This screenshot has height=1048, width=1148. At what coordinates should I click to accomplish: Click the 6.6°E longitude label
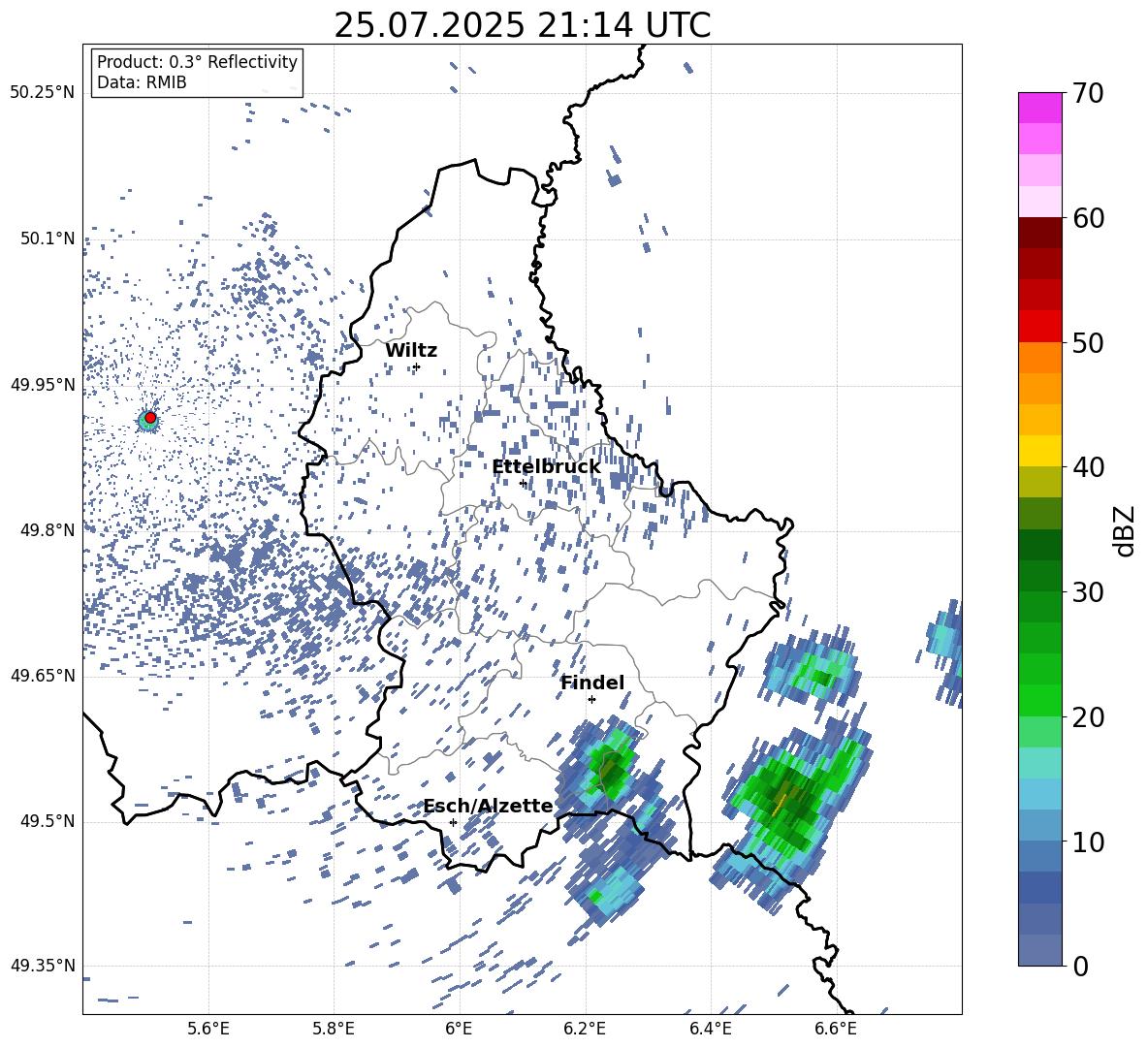click(836, 1029)
